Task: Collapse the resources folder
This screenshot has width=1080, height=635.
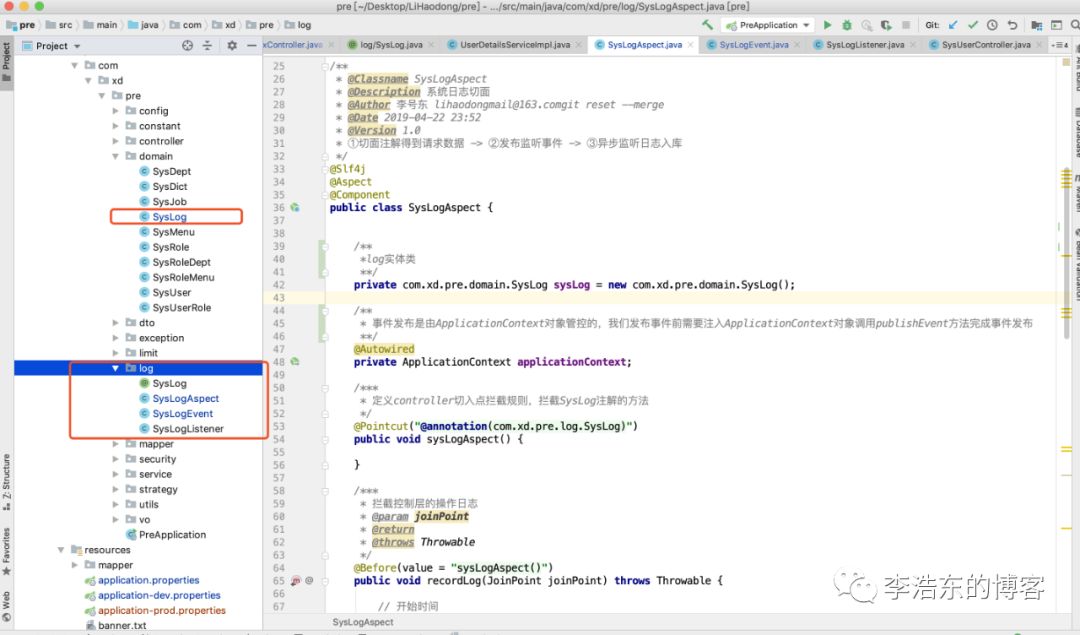Action: (61, 550)
